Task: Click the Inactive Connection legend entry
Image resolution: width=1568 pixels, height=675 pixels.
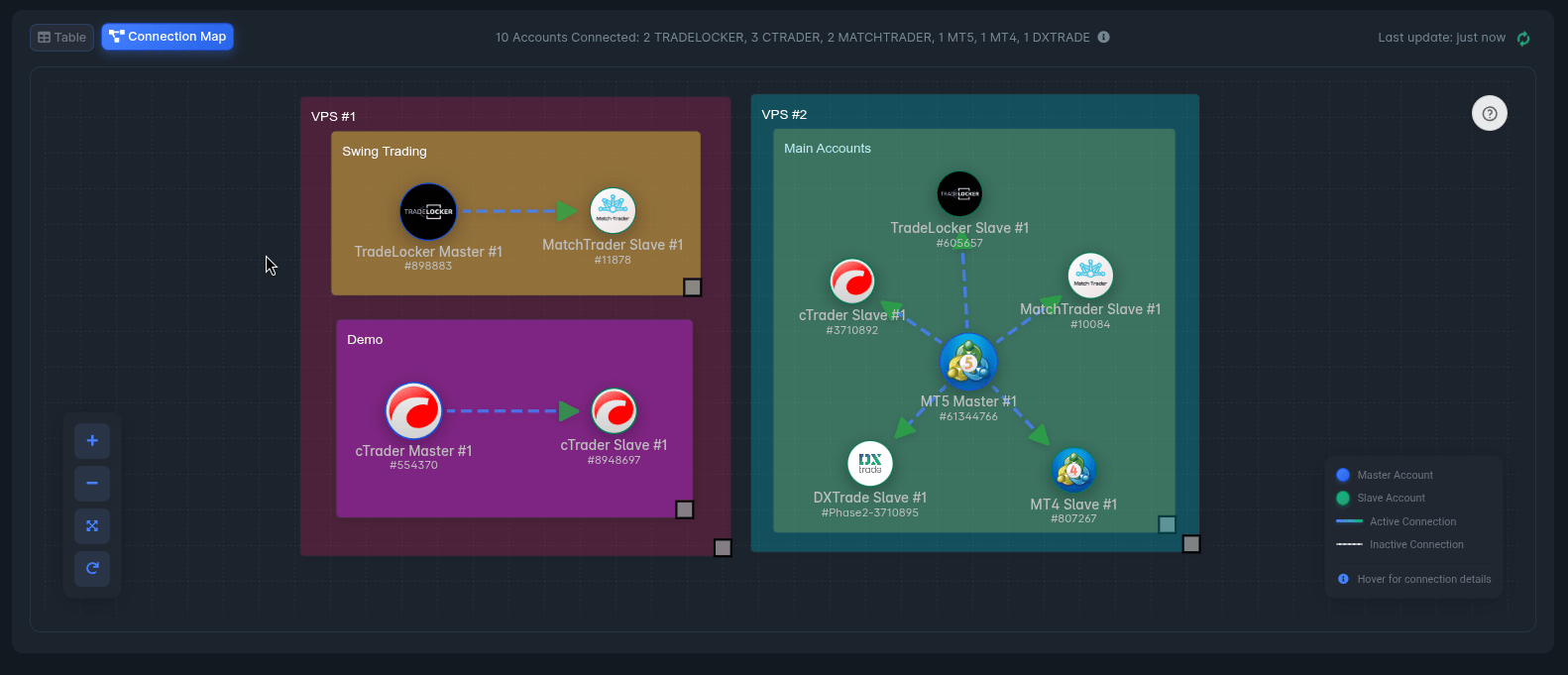Action: click(x=1400, y=544)
